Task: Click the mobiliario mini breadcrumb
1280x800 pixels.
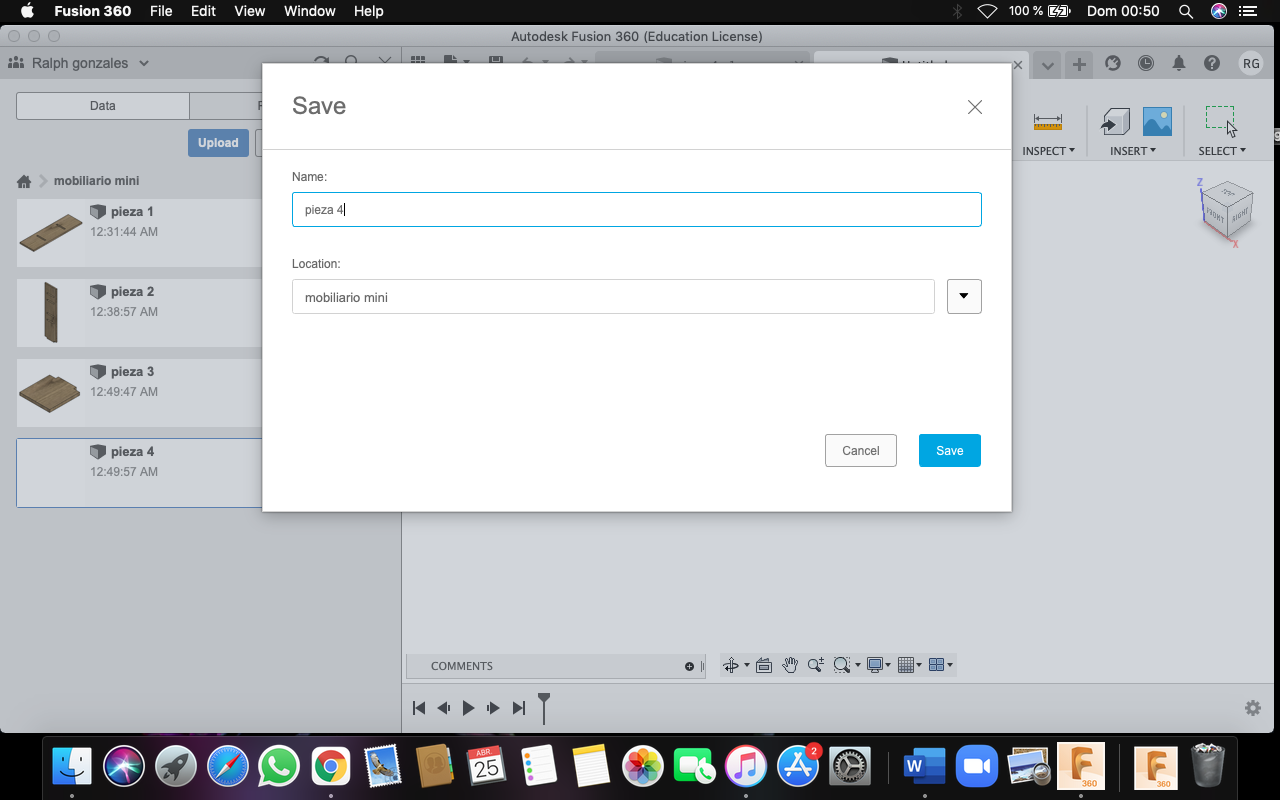Action: point(96,181)
